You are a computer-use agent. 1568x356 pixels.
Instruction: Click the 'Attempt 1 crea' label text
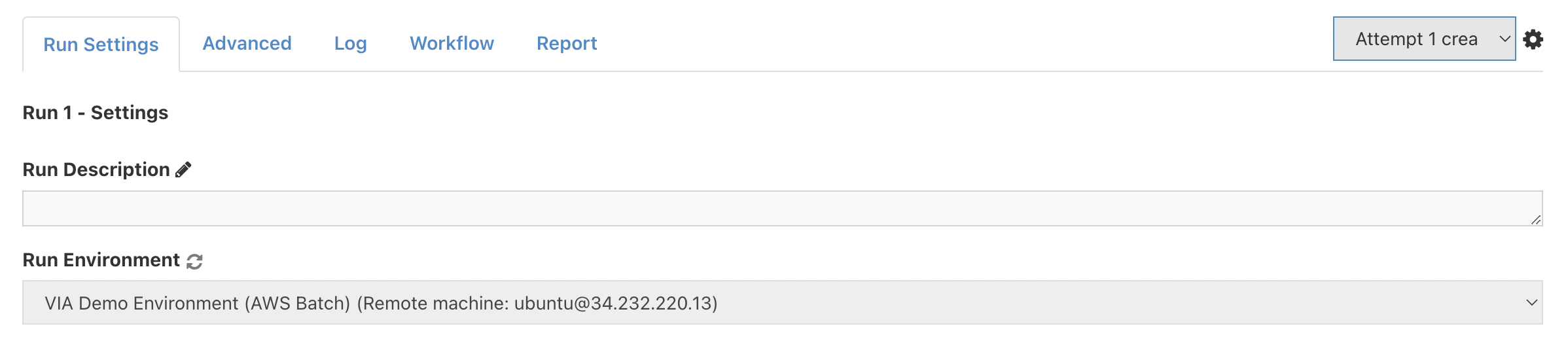[1416, 39]
